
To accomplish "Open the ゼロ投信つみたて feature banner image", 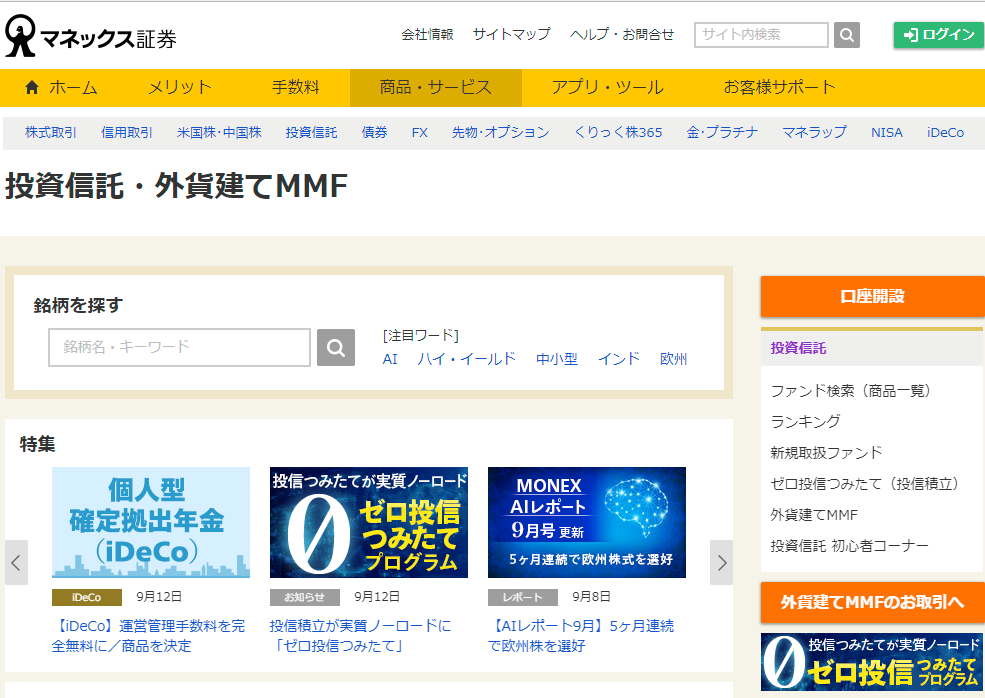I will 369,522.
